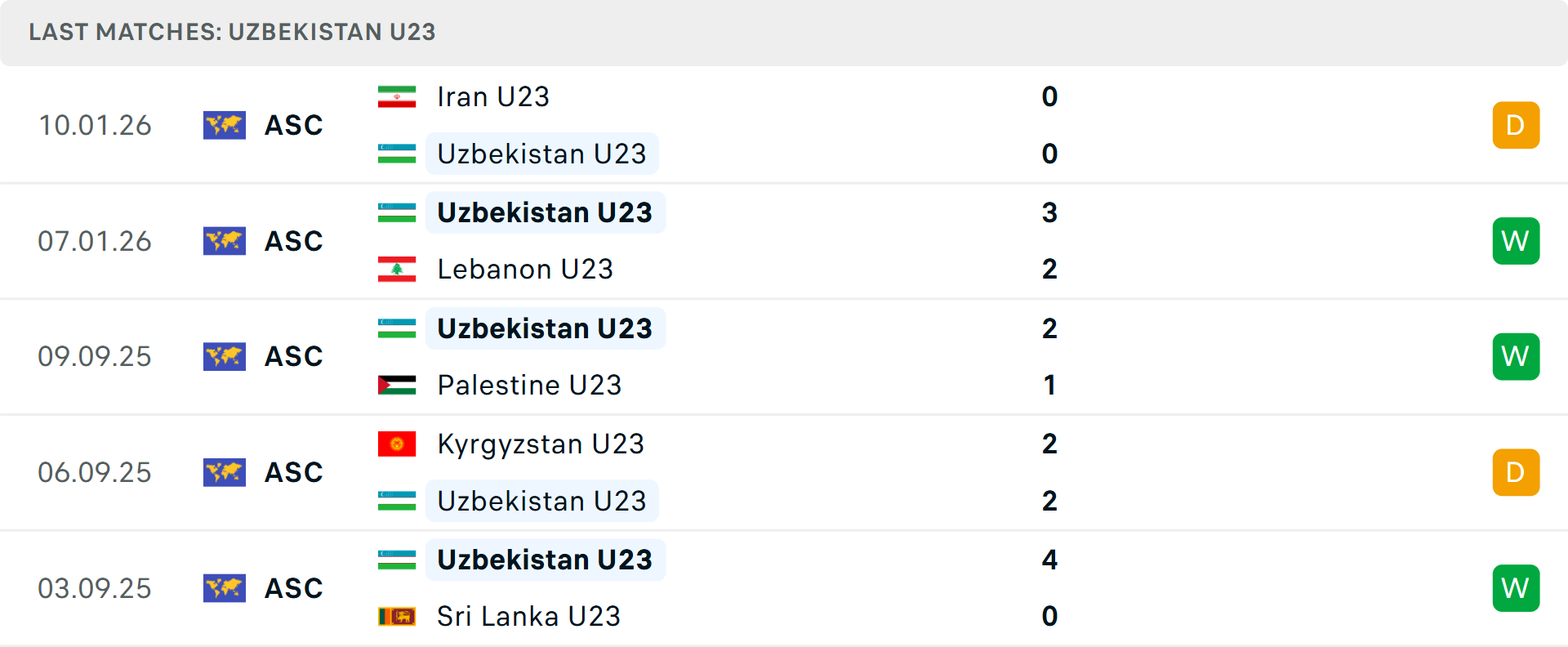Open the Sri Lanka U23 team link
The width and height of the screenshot is (1568, 647).
pyautogui.click(x=528, y=617)
